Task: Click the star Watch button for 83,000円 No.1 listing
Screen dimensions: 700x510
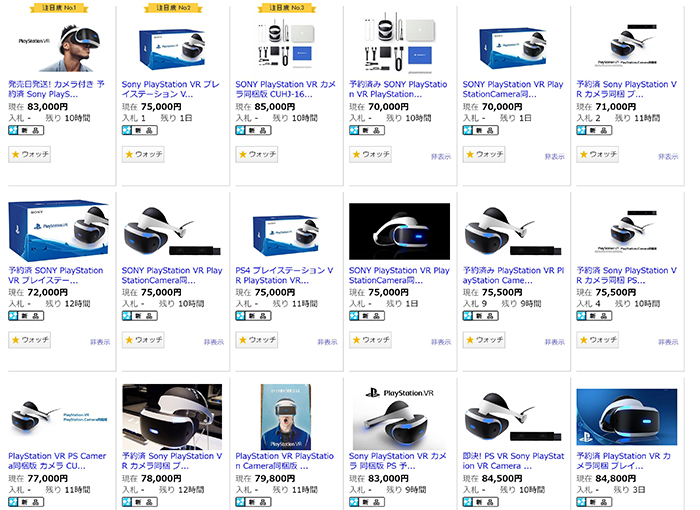Action: pos(30,155)
